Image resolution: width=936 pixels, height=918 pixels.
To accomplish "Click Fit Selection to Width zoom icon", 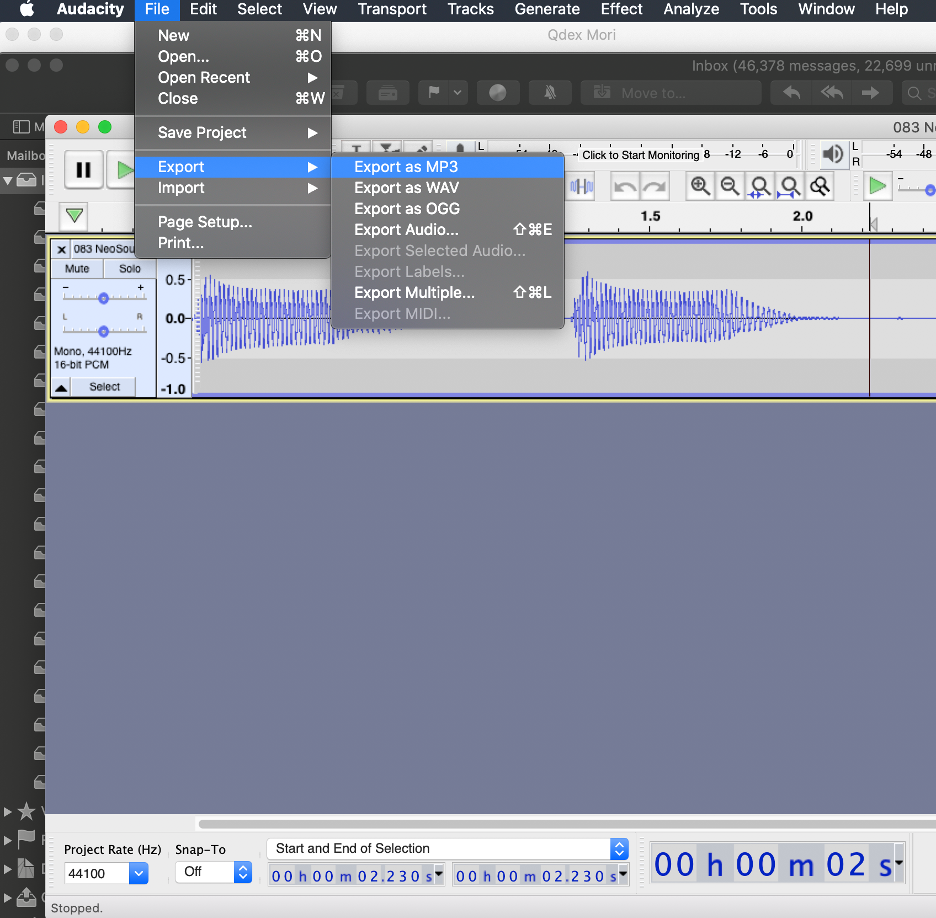I will tap(759, 187).
